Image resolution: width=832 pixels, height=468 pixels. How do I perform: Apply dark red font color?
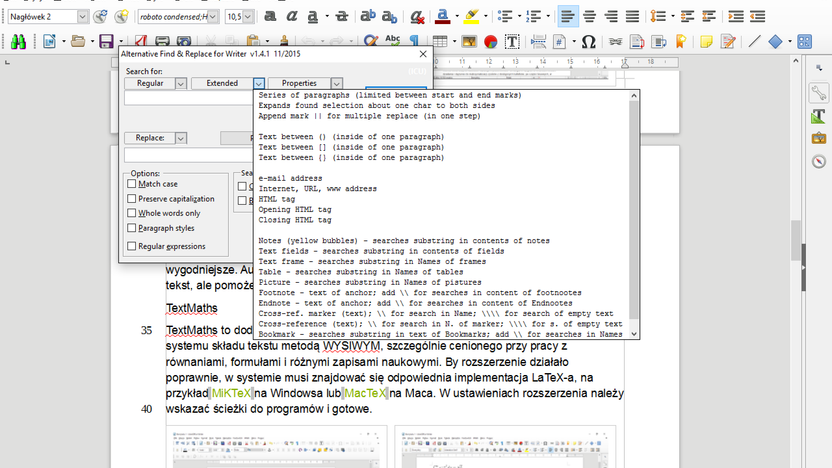(x=442, y=16)
